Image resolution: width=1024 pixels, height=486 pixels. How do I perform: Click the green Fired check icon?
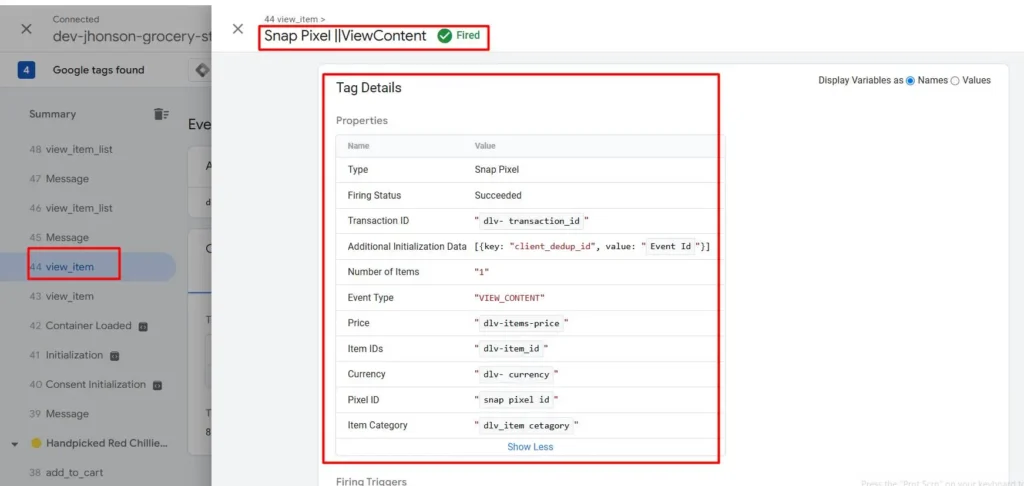[445, 36]
